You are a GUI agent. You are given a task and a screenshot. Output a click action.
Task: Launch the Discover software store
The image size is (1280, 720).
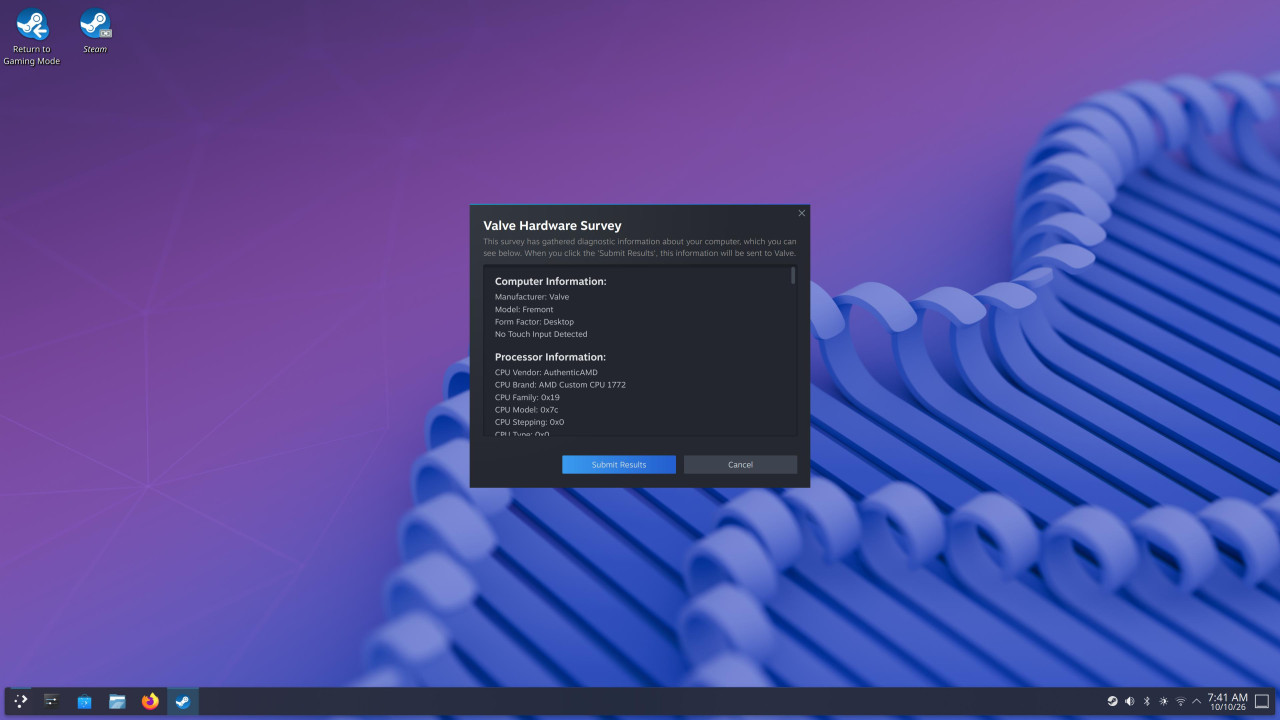point(84,701)
